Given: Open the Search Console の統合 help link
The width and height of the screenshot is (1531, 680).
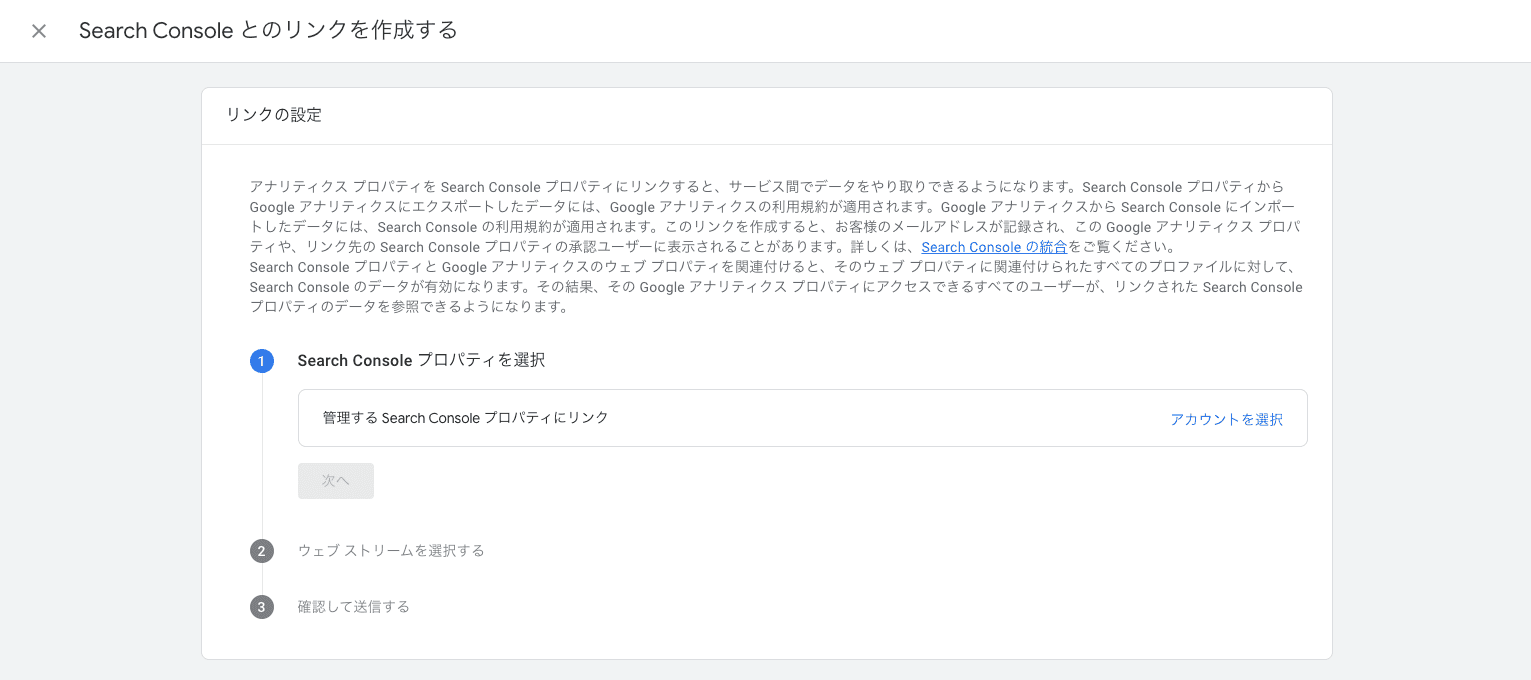Looking at the screenshot, I should [993, 247].
